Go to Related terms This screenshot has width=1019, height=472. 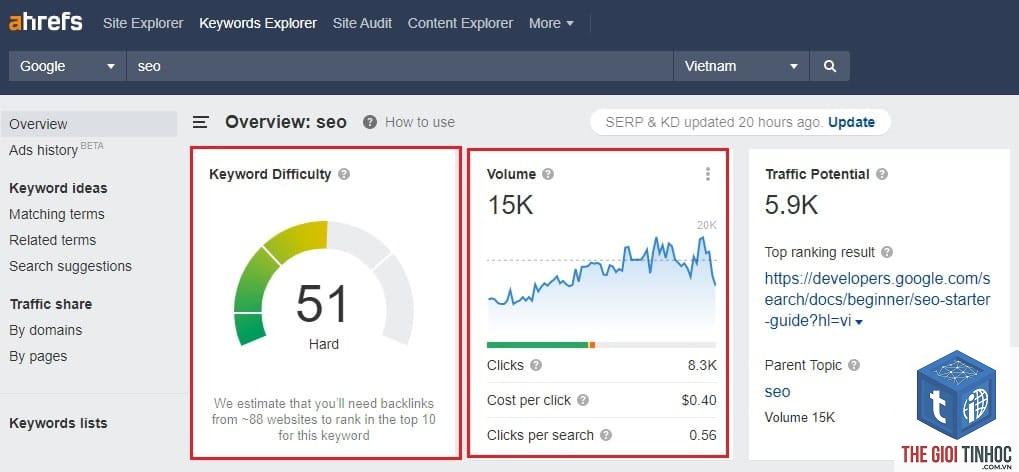(x=53, y=240)
